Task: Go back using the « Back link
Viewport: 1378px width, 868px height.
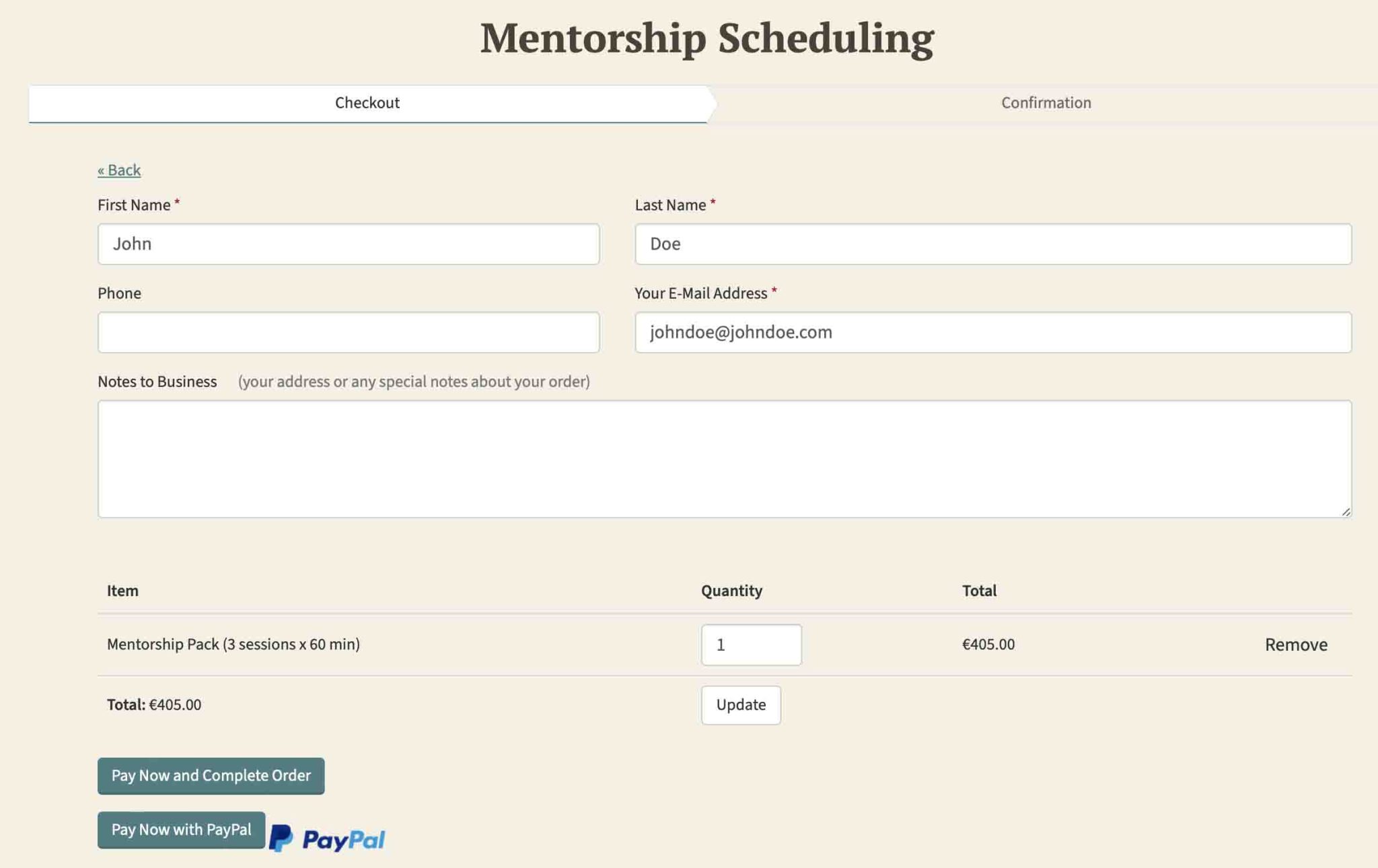Action: (x=119, y=170)
